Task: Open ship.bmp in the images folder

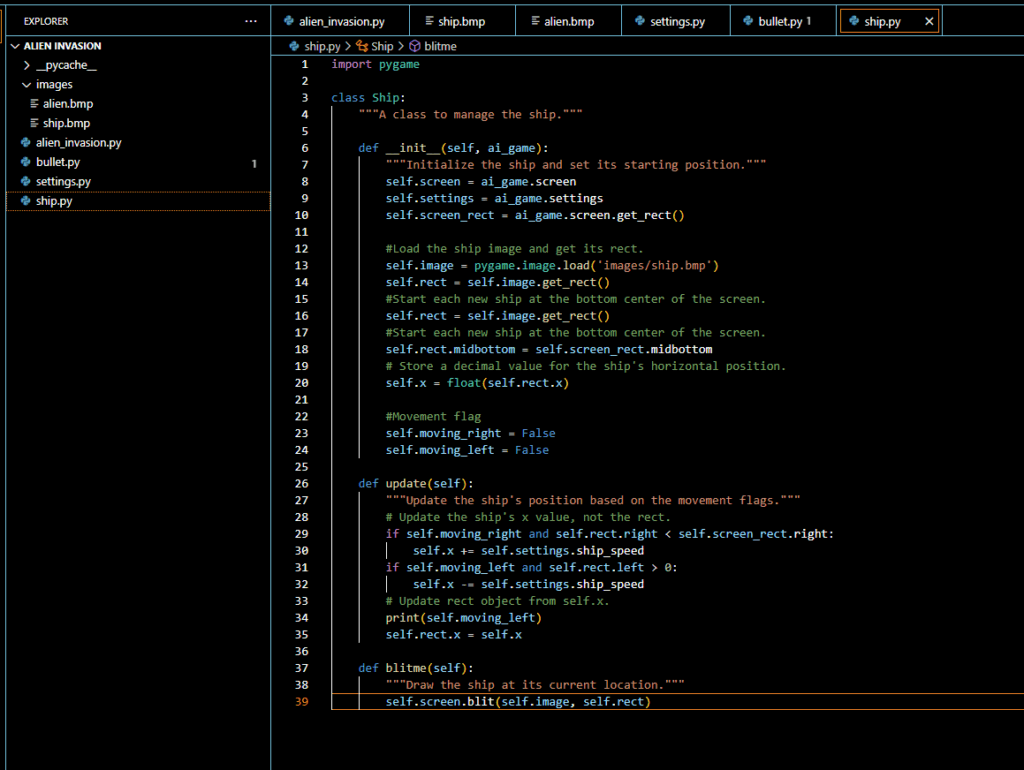Action: [x=66, y=123]
